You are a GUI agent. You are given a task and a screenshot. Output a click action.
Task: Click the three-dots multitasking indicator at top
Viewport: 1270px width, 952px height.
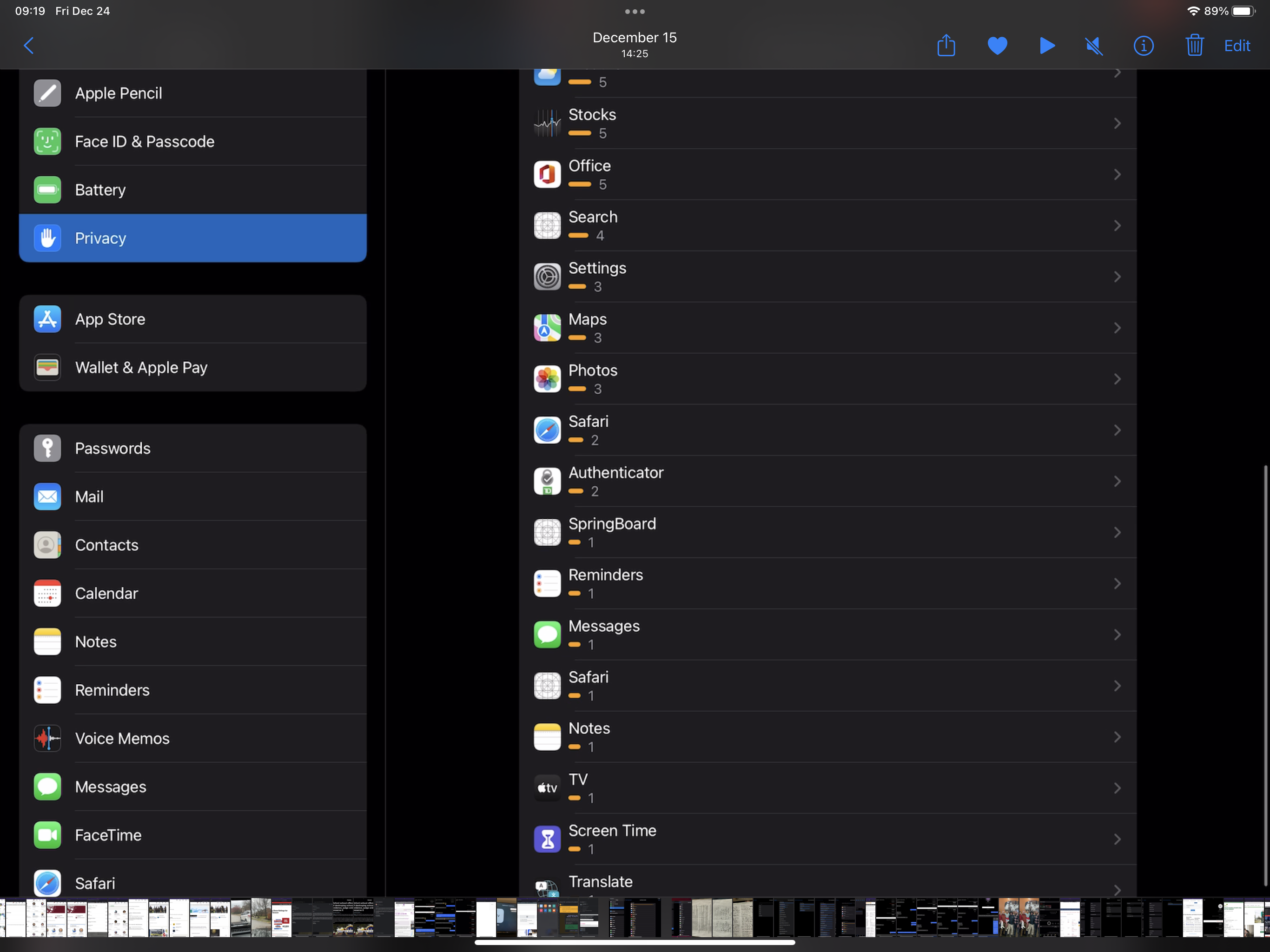(x=635, y=12)
